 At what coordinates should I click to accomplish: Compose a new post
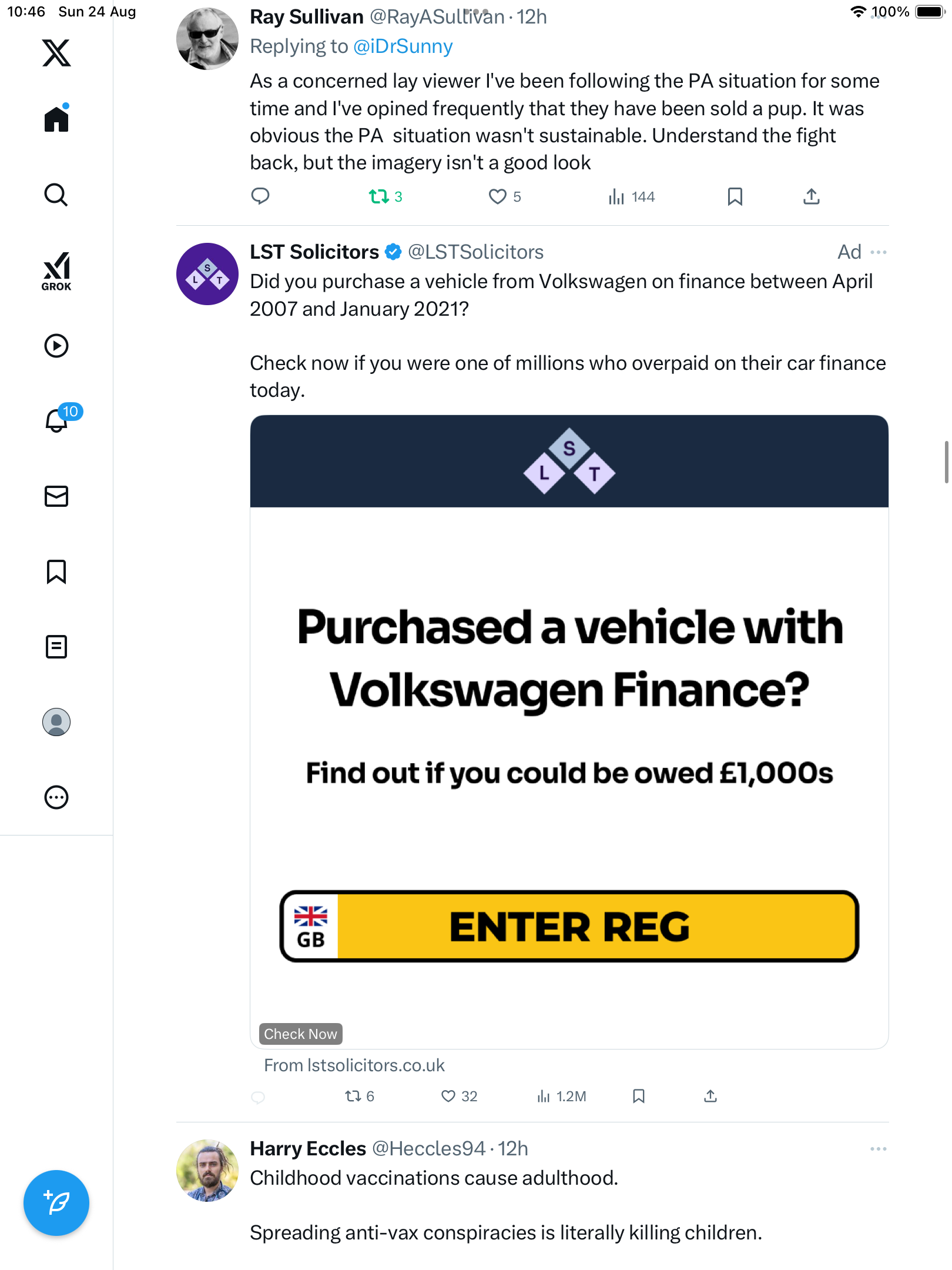[56, 1203]
